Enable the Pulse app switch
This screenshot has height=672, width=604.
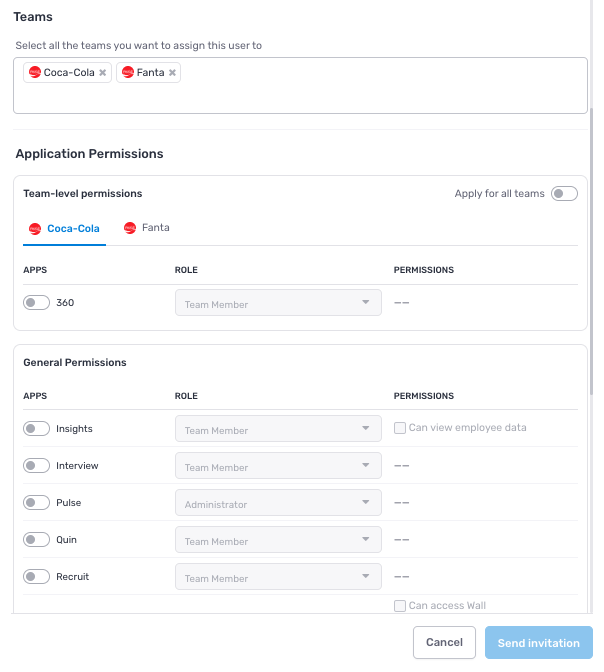click(37, 503)
